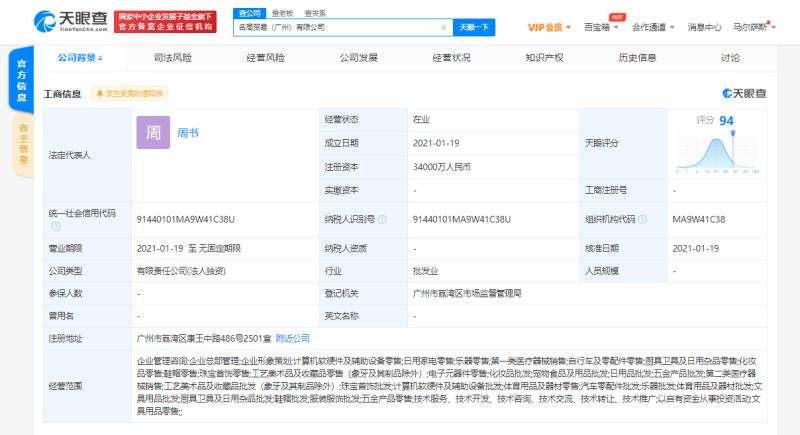This screenshot has height=435, width=800.
Task: Click the Tianyancha logo in the header
Action: 70,21
